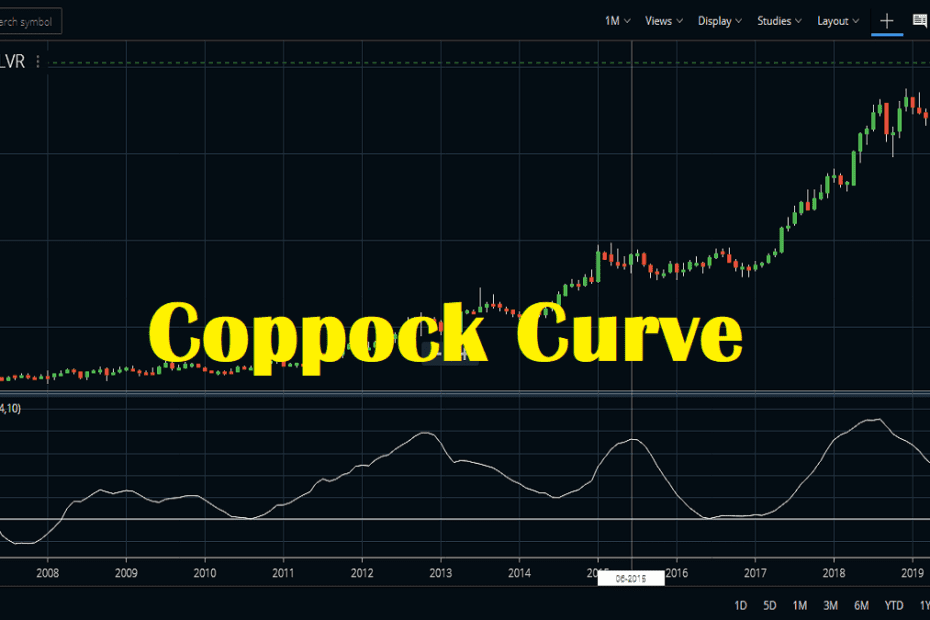The width and height of the screenshot is (930, 620).
Task: Select the 1D time range
Action: (x=741, y=605)
